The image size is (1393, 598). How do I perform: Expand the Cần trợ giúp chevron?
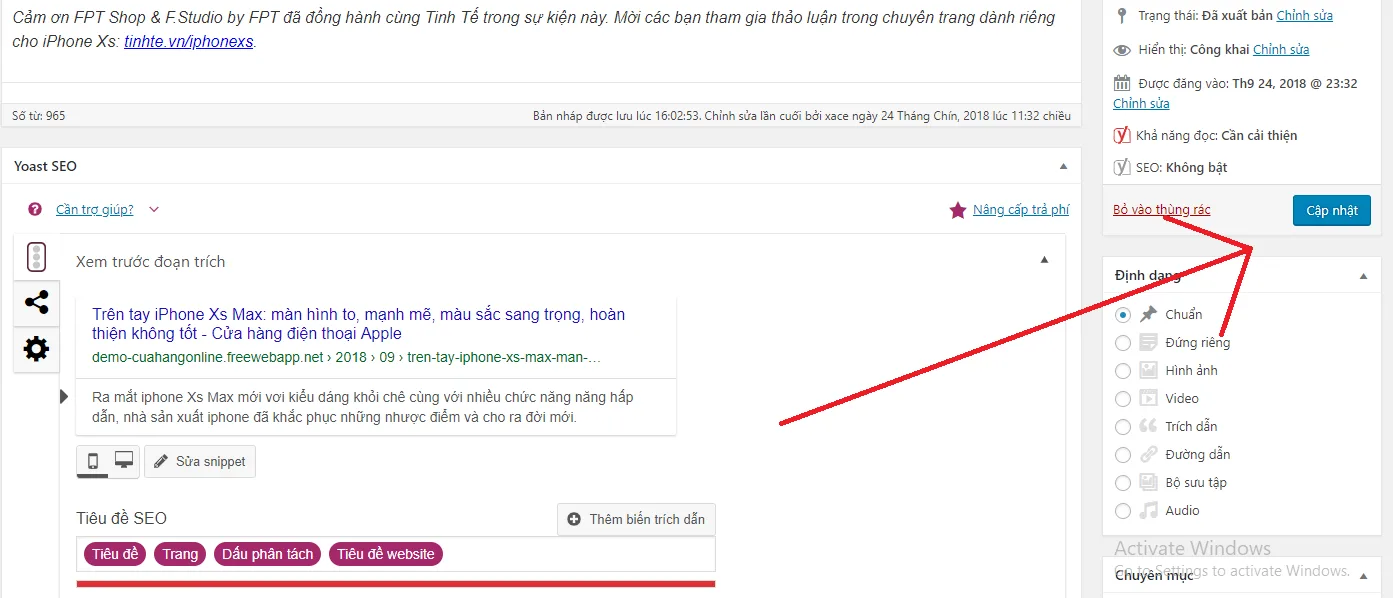coord(153,210)
